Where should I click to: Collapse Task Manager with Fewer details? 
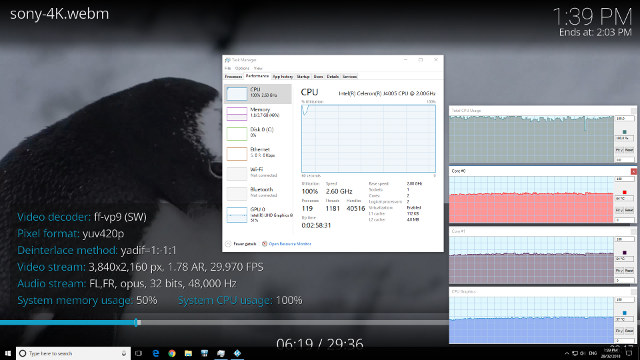tap(241, 244)
